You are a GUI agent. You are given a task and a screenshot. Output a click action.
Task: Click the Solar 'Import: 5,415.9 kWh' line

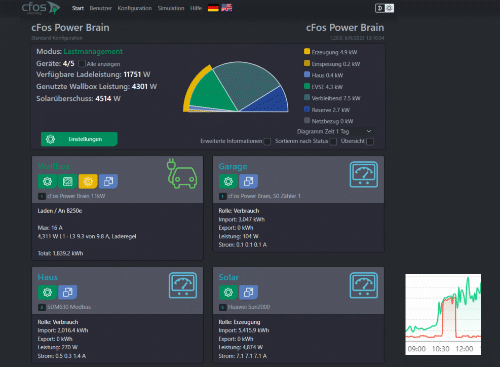pos(244,330)
